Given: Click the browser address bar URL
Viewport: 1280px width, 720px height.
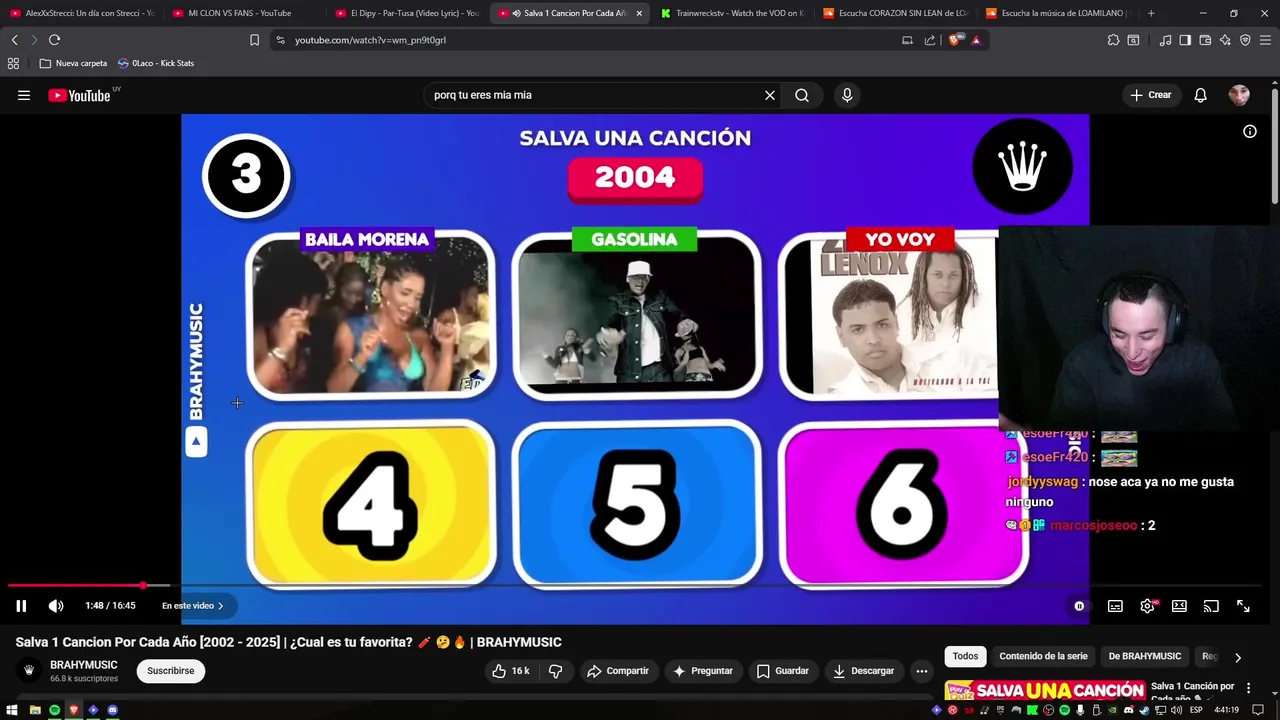Looking at the screenshot, I should [370, 40].
